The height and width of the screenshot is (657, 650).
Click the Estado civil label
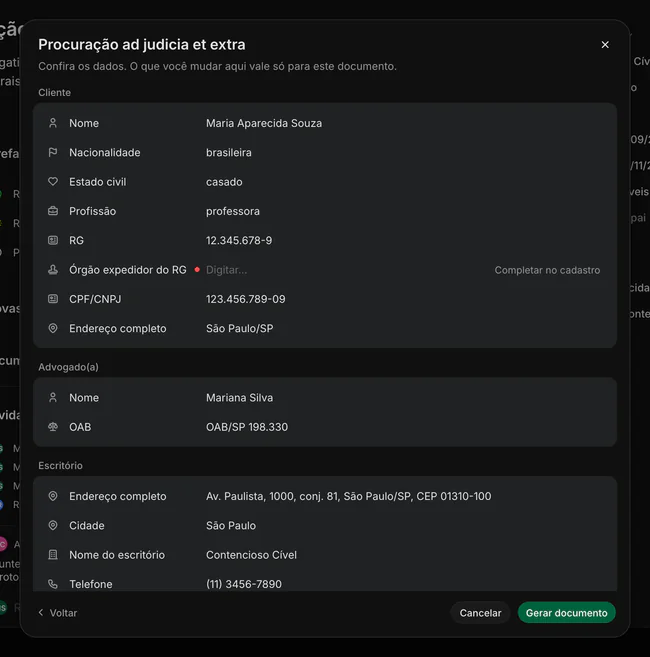98,182
